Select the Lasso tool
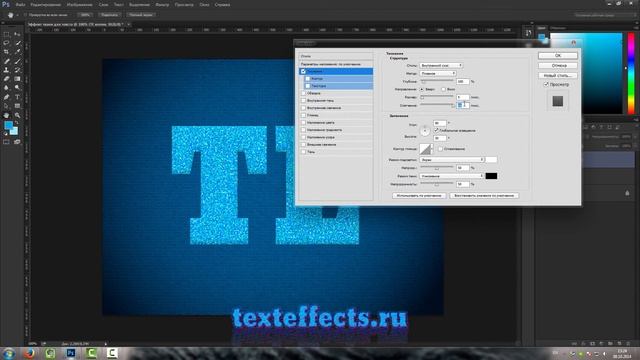 6,43
